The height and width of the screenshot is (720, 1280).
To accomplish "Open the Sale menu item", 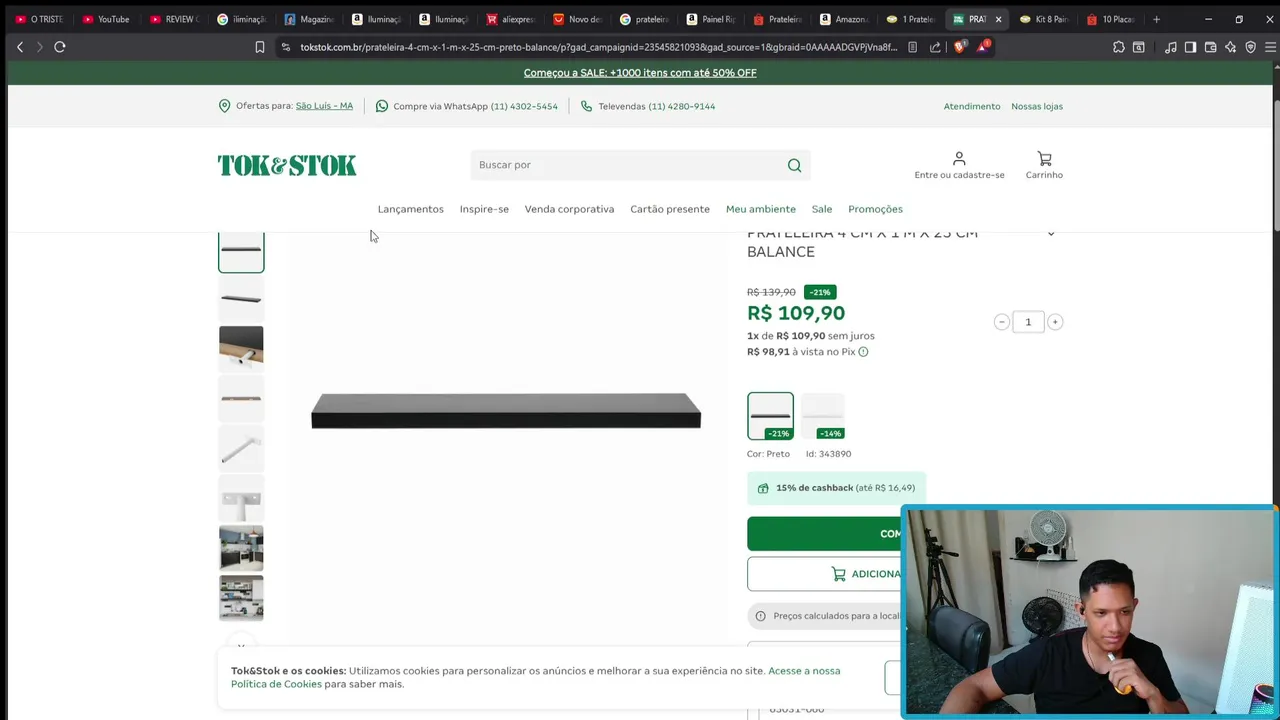I will click(x=822, y=209).
